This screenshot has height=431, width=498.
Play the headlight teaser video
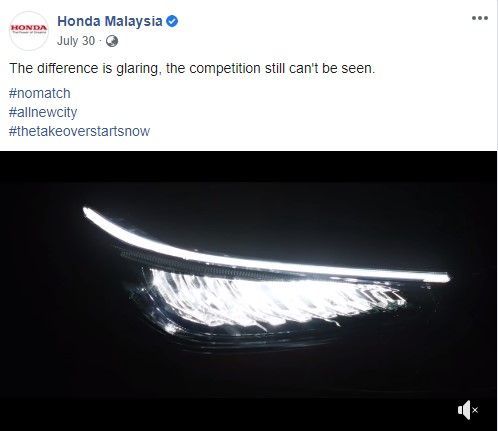249,291
